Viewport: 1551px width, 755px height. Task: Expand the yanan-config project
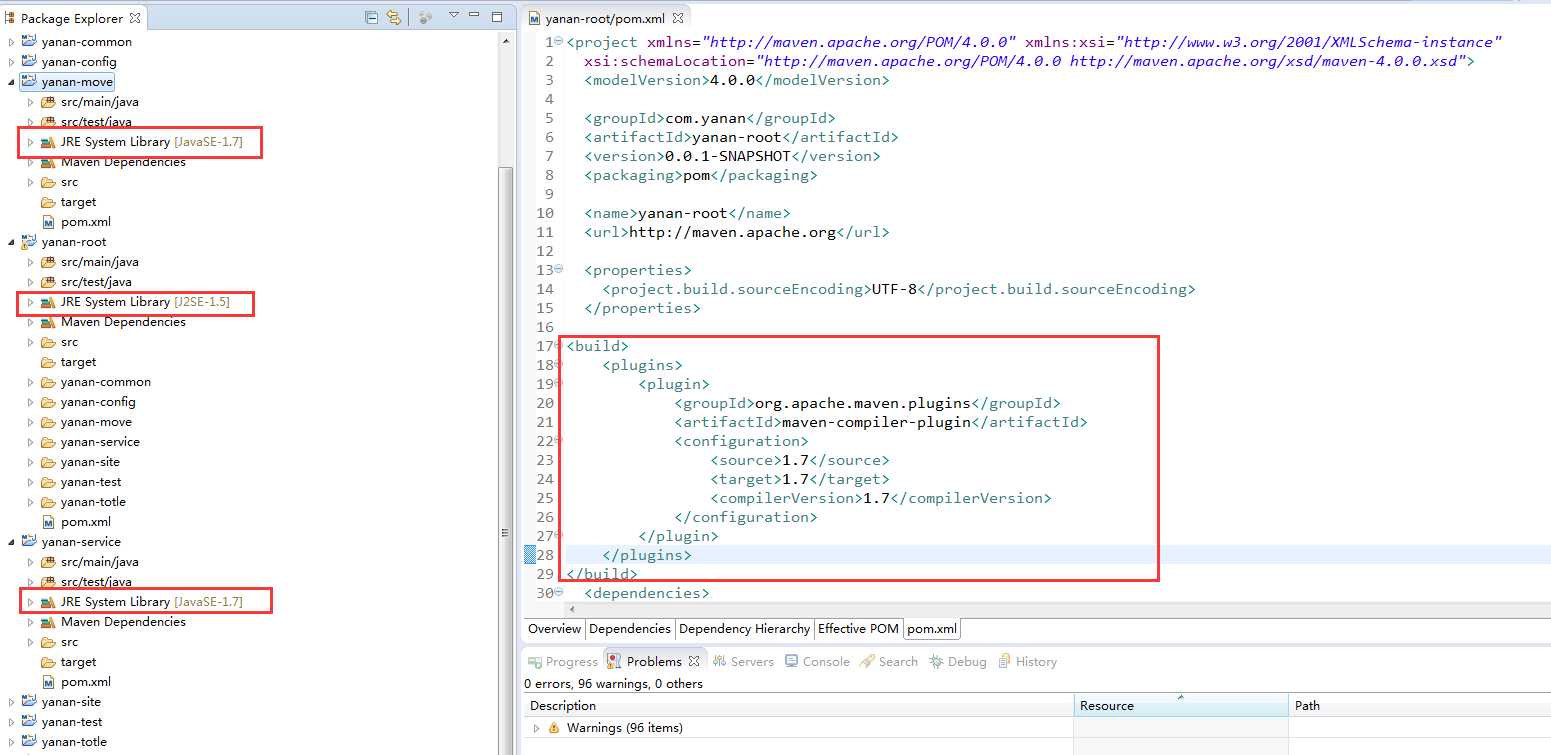tap(12, 62)
